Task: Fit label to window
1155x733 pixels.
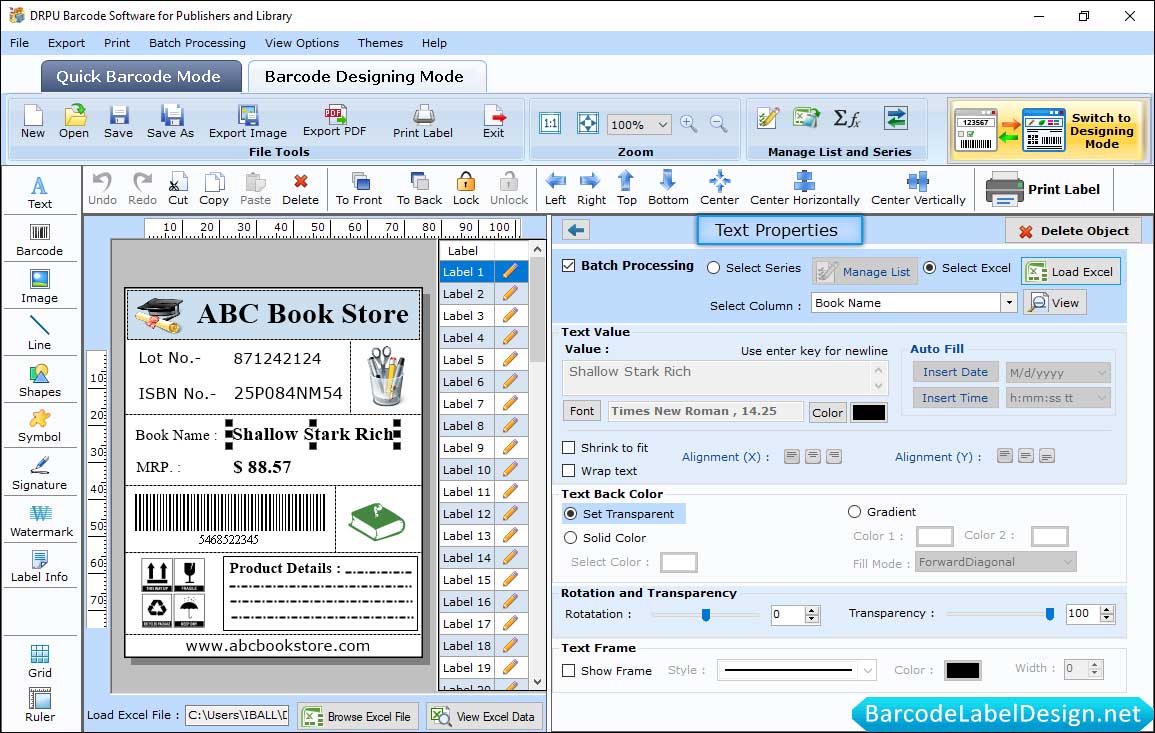Action: coord(588,123)
